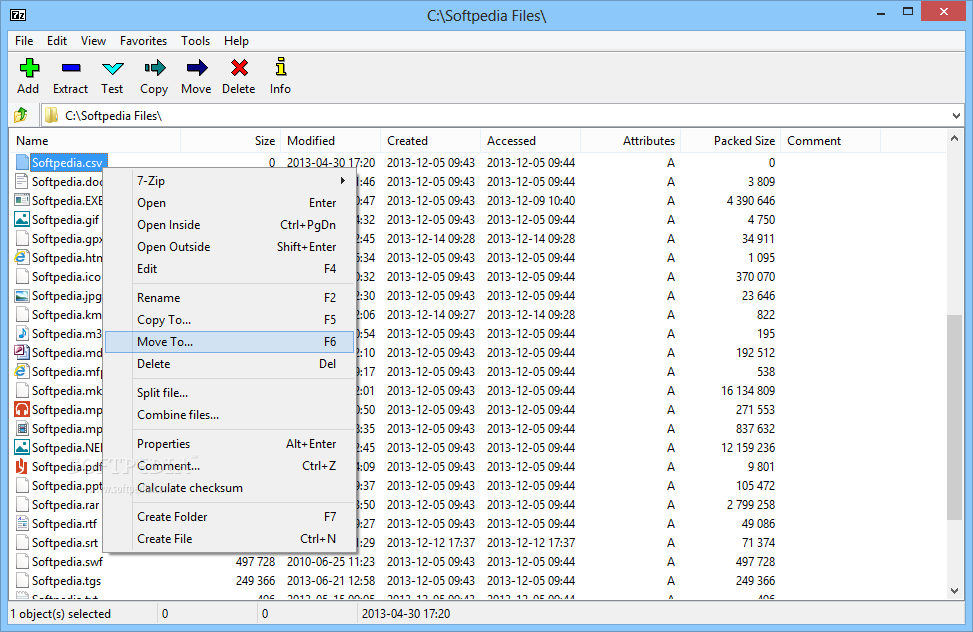Screen dimensions: 973x632
Task: Go up one folder level icon
Action: 21,115
